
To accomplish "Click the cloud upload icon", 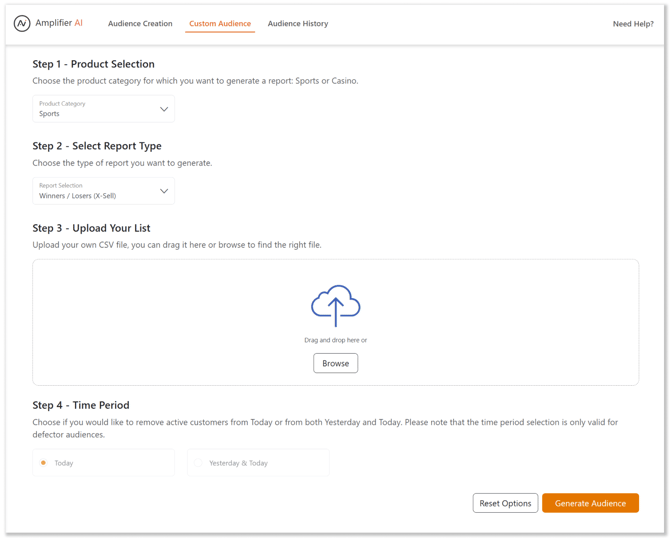I will tap(335, 306).
